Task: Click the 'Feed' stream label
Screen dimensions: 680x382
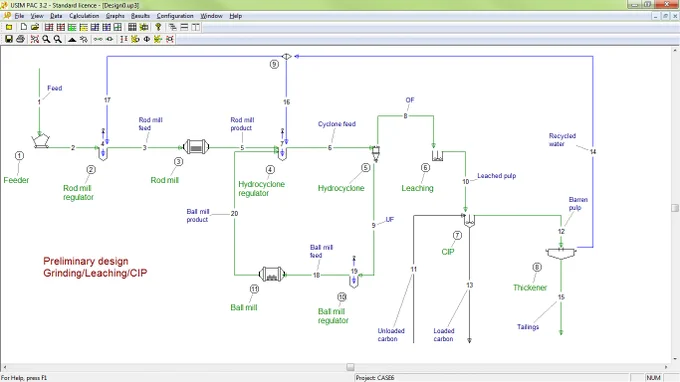Action: tap(55, 88)
